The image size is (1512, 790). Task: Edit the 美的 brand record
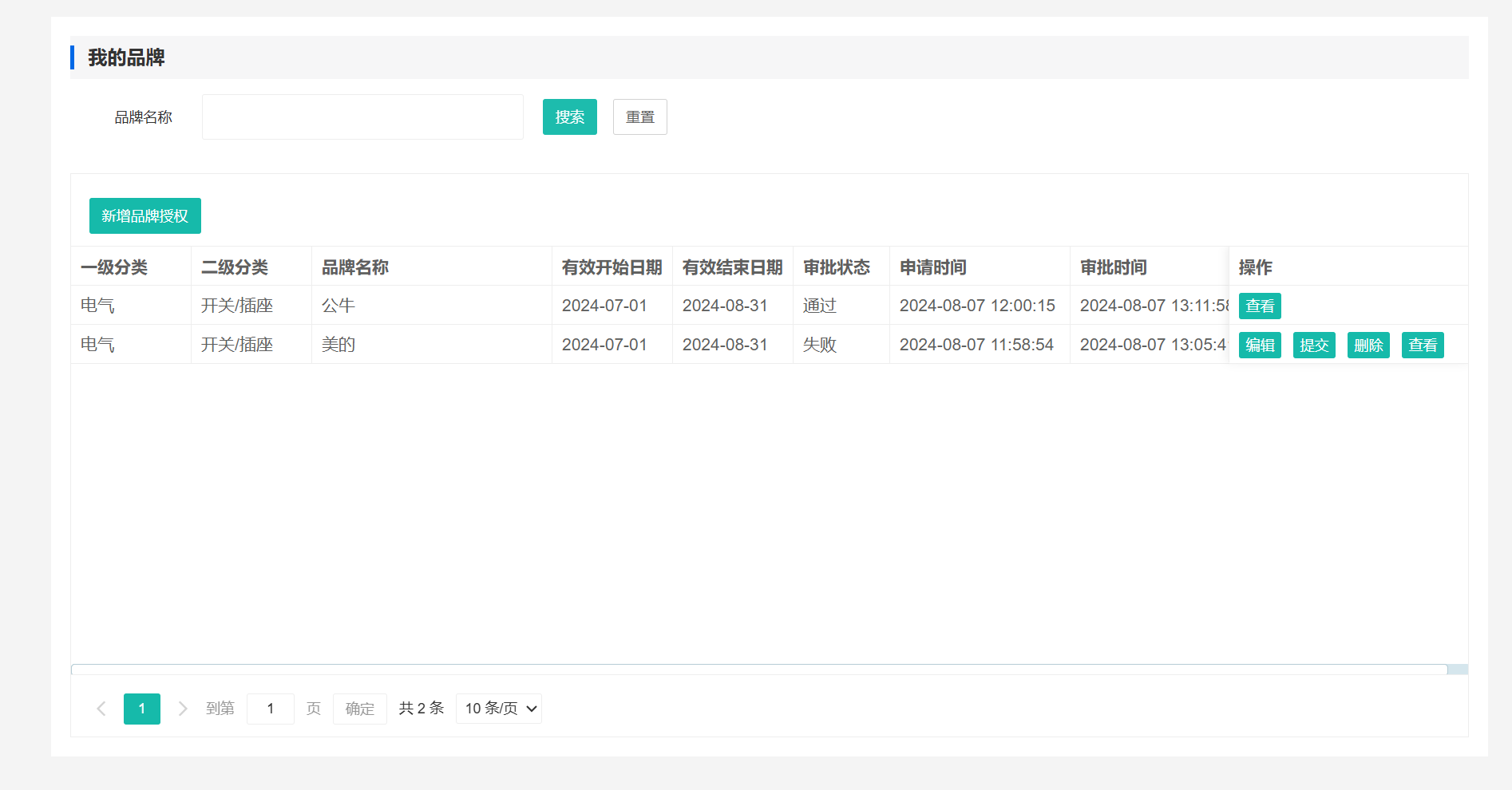1259,346
